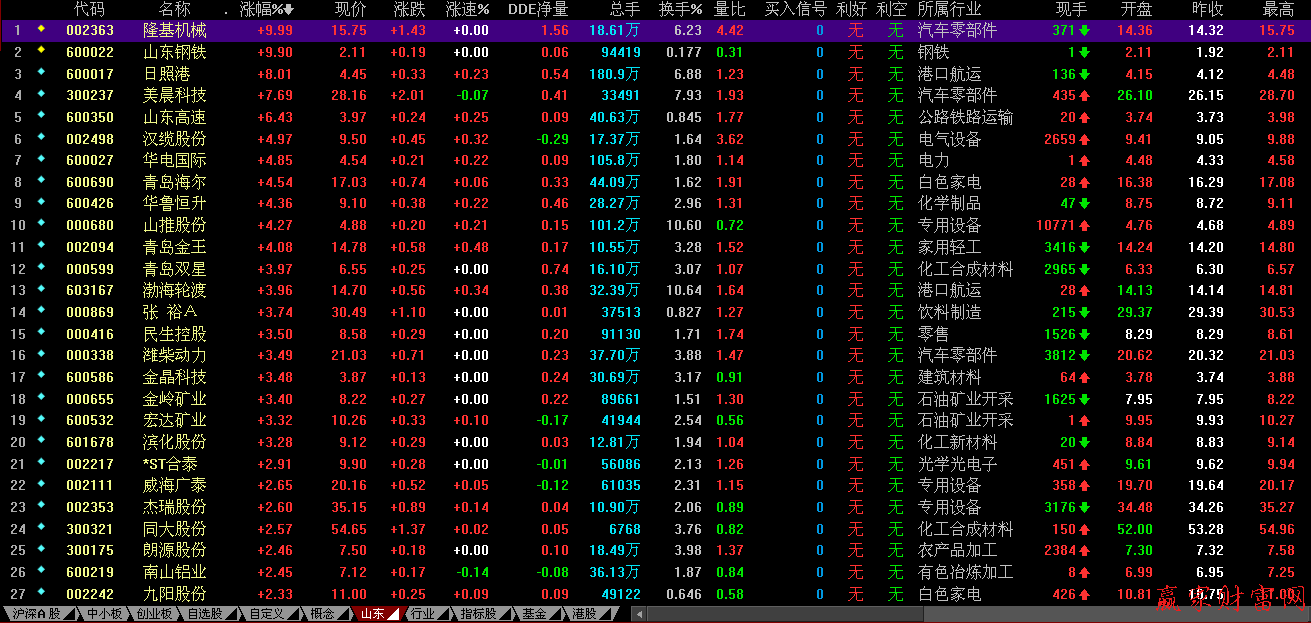Click the green down arrow in 山推股份 row
Screen dimensions: 1311x623
1084,225
